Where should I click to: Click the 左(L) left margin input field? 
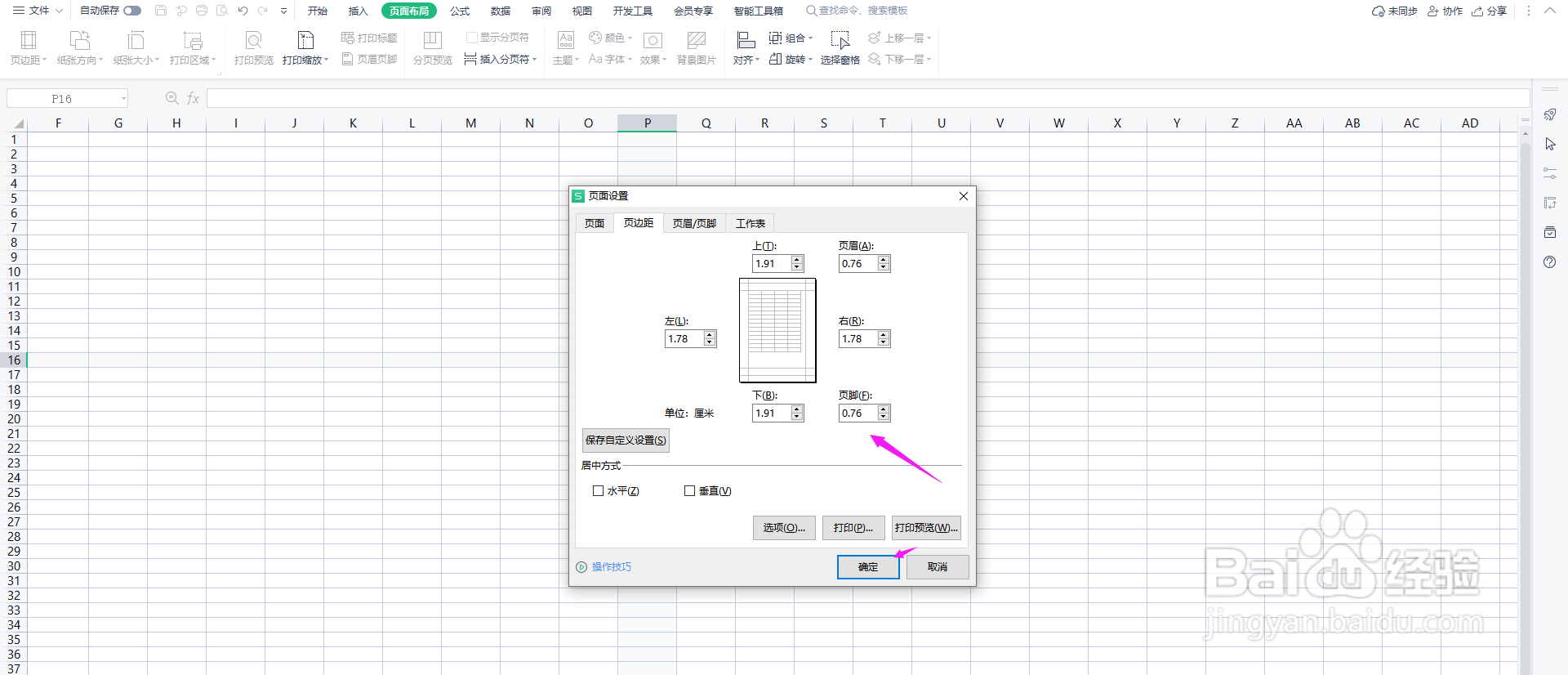coord(684,338)
